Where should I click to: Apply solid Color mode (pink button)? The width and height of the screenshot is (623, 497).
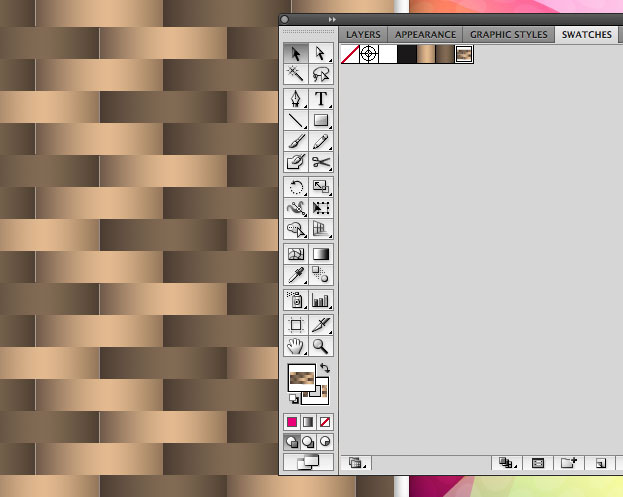point(292,422)
